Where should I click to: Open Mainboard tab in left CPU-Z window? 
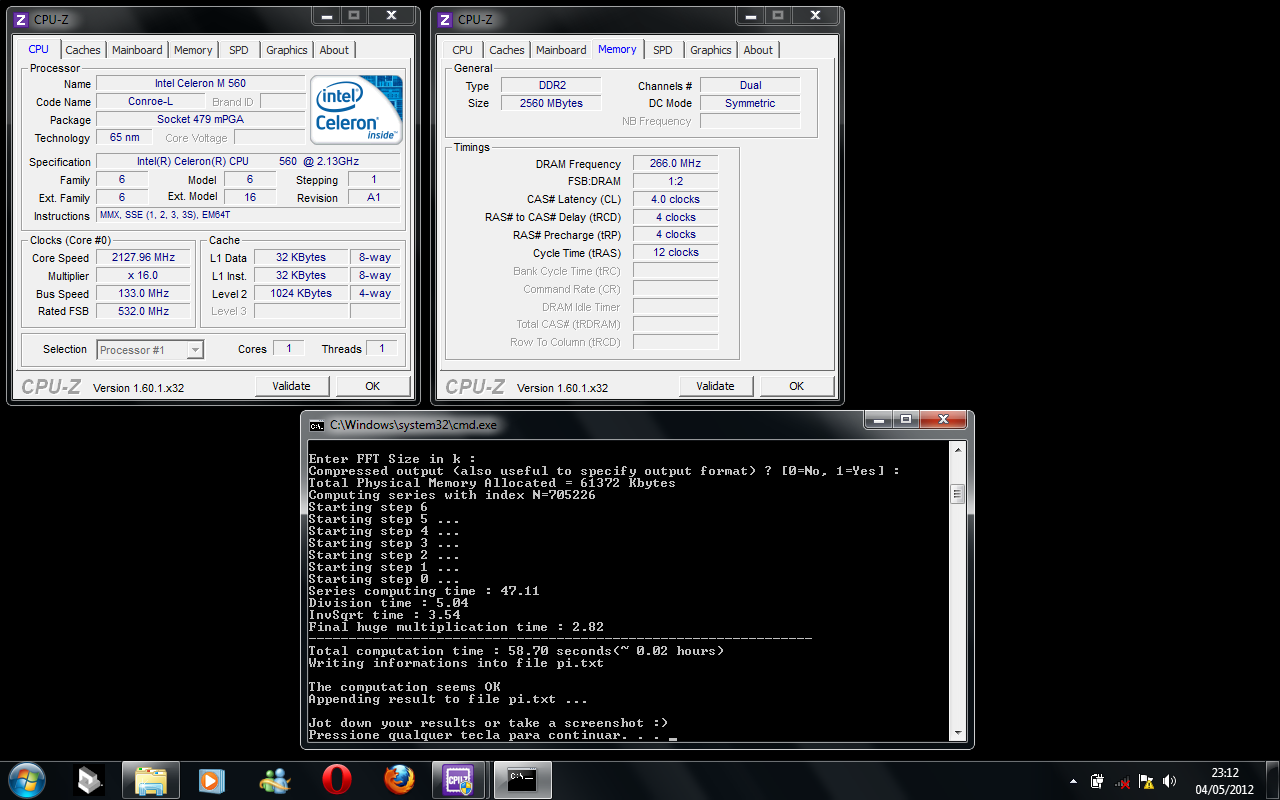tap(137, 50)
